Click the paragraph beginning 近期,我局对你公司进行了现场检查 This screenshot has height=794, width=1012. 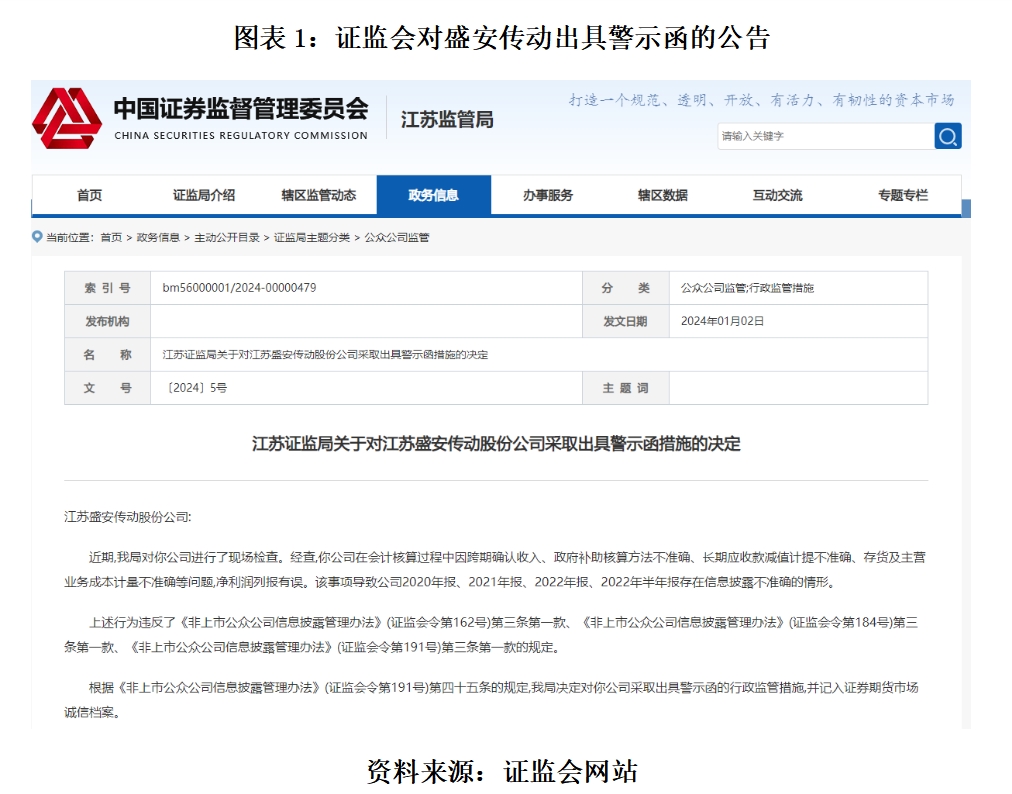tap(495, 569)
